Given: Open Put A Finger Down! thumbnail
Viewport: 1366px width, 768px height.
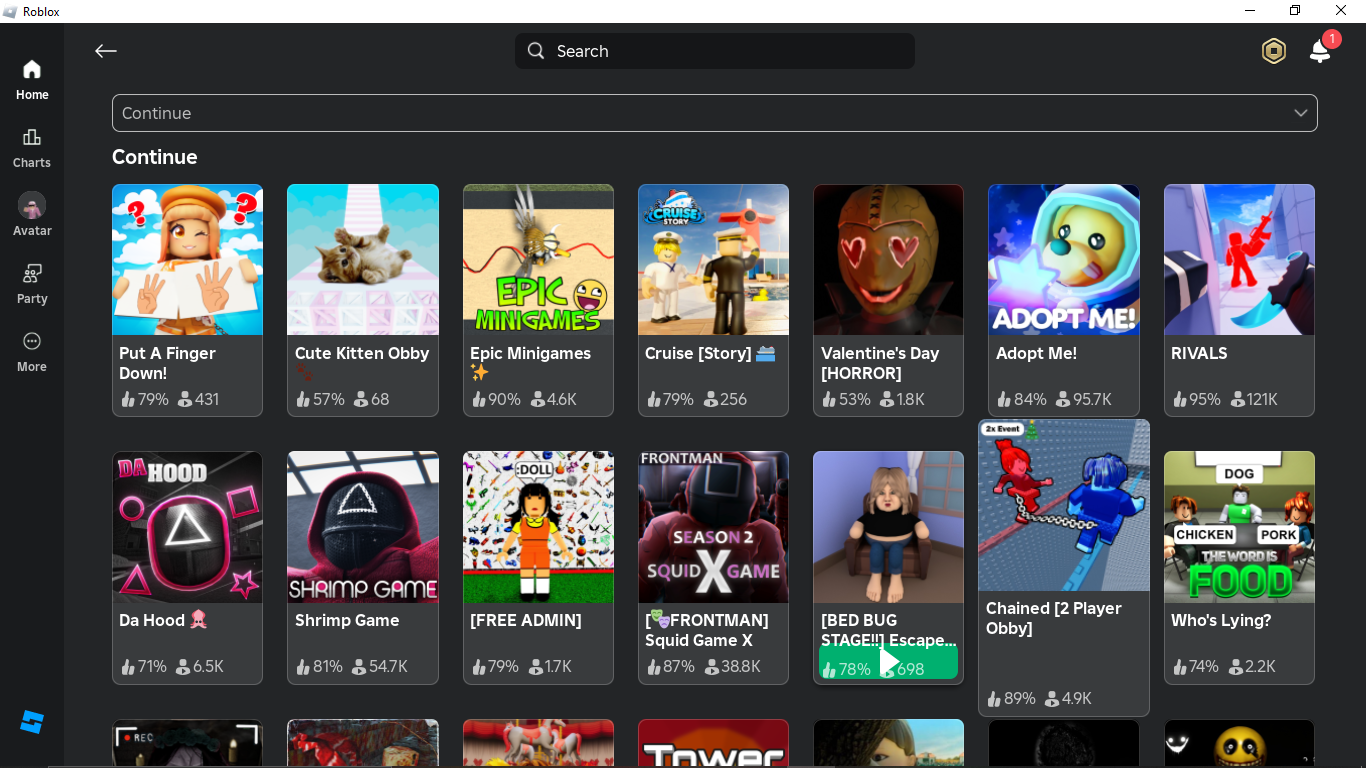Looking at the screenshot, I should pos(188,260).
